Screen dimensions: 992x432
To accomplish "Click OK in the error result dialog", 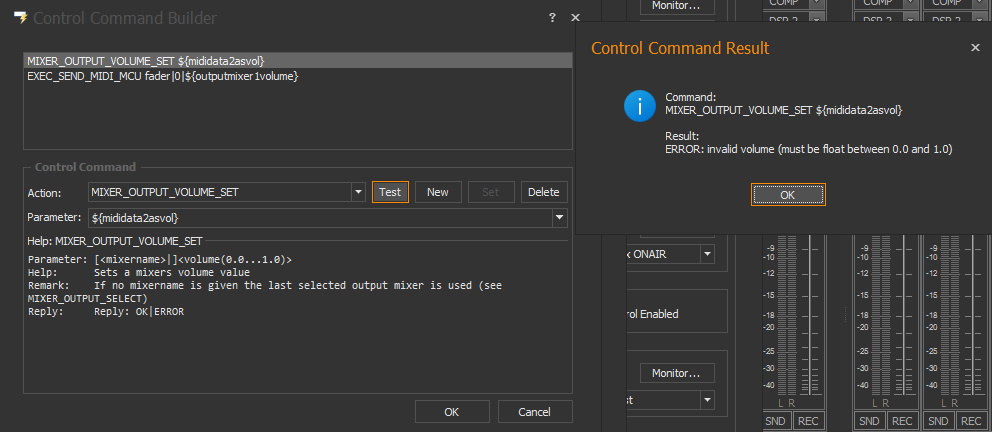I will pyautogui.click(x=787, y=195).
